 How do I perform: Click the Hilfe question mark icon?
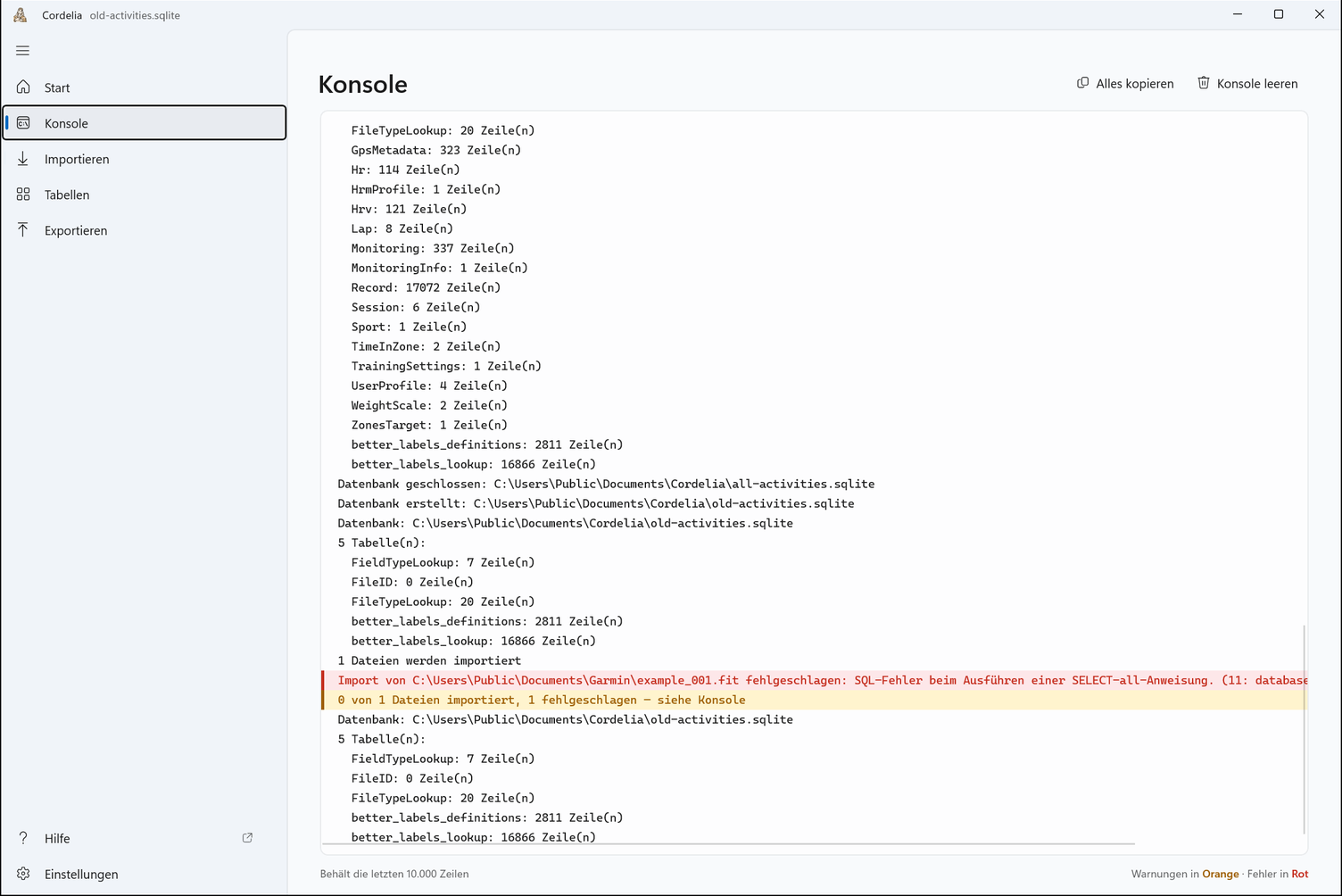tap(23, 838)
